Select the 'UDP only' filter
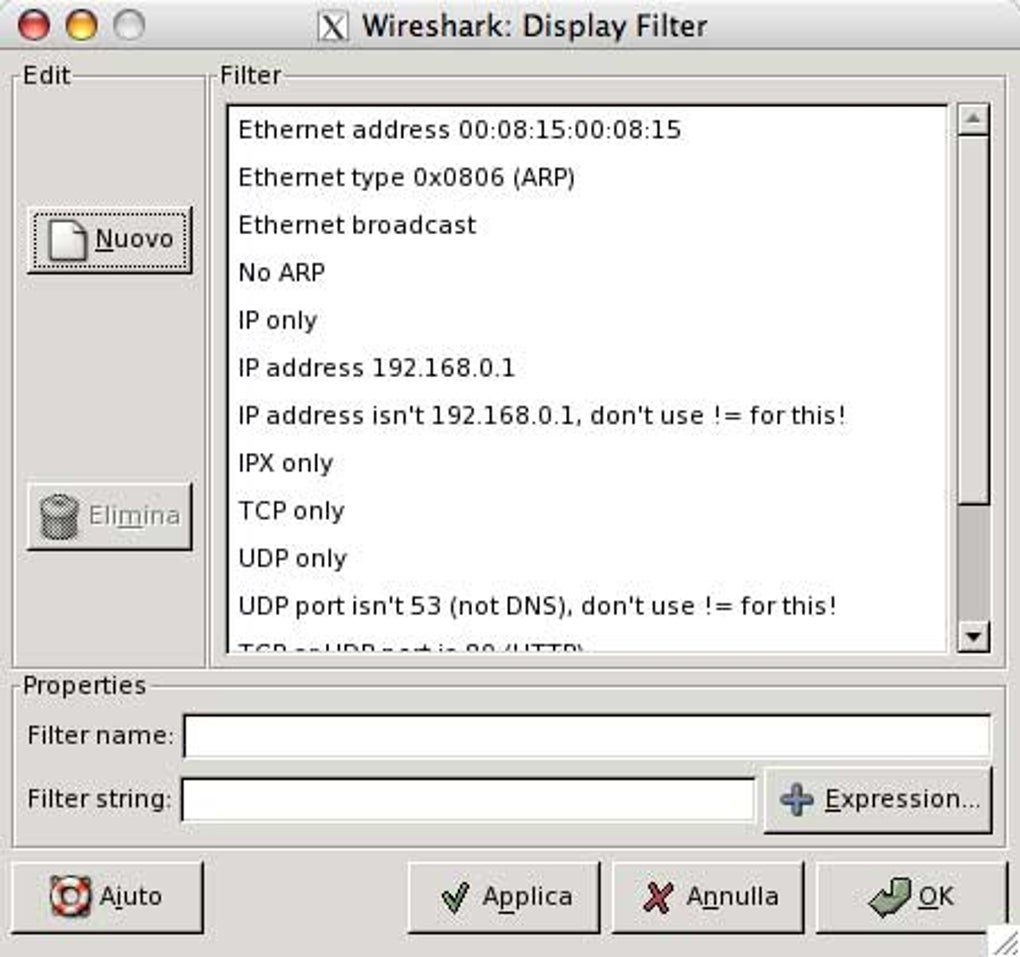This screenshot has height=957, width=1020. [587, 558]
